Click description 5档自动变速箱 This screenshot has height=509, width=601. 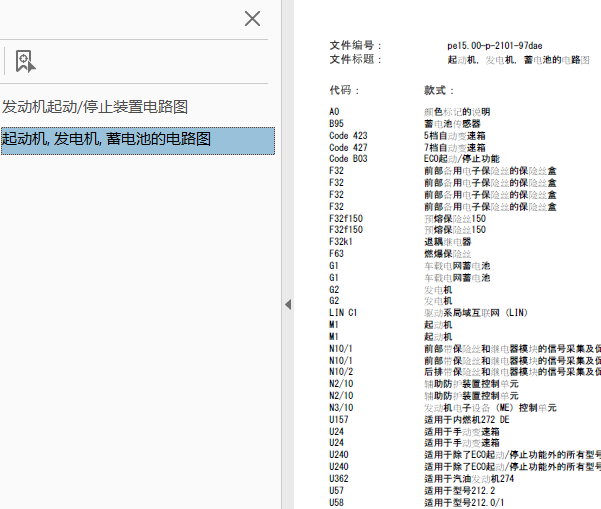455,136
